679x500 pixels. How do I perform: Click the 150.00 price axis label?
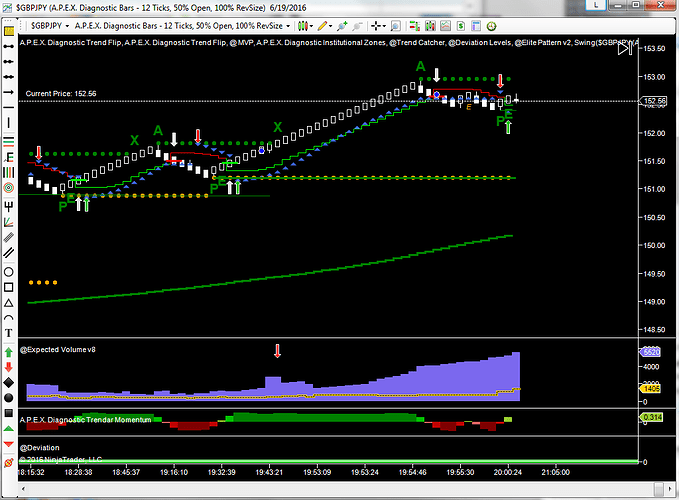pyautogui.click(x=654, y=245)
